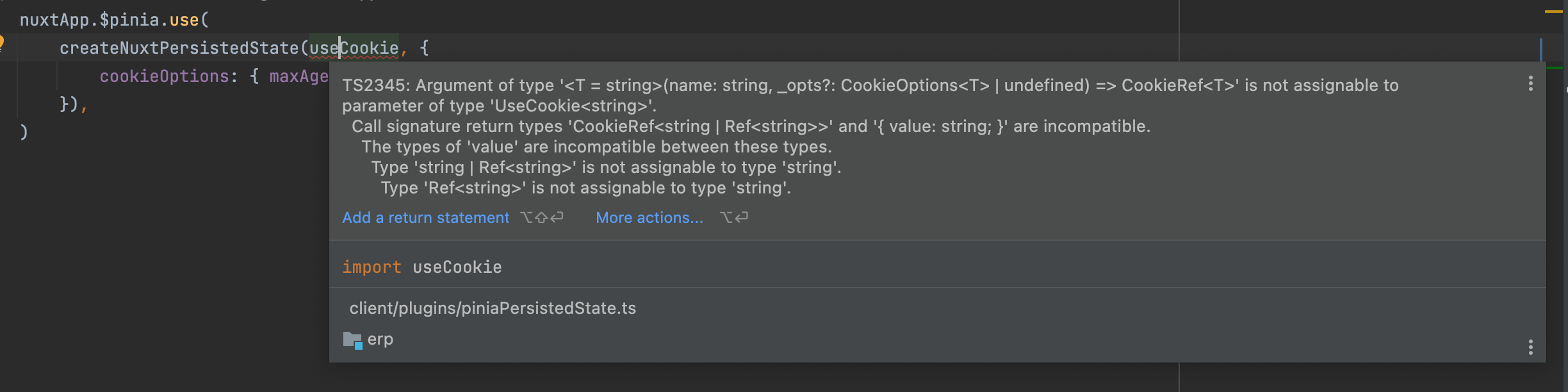Image resolution: width=1568 pixels, height=392 pixels.
Task: Click the yellow intention bulb in the gutter
Action: 2,43
